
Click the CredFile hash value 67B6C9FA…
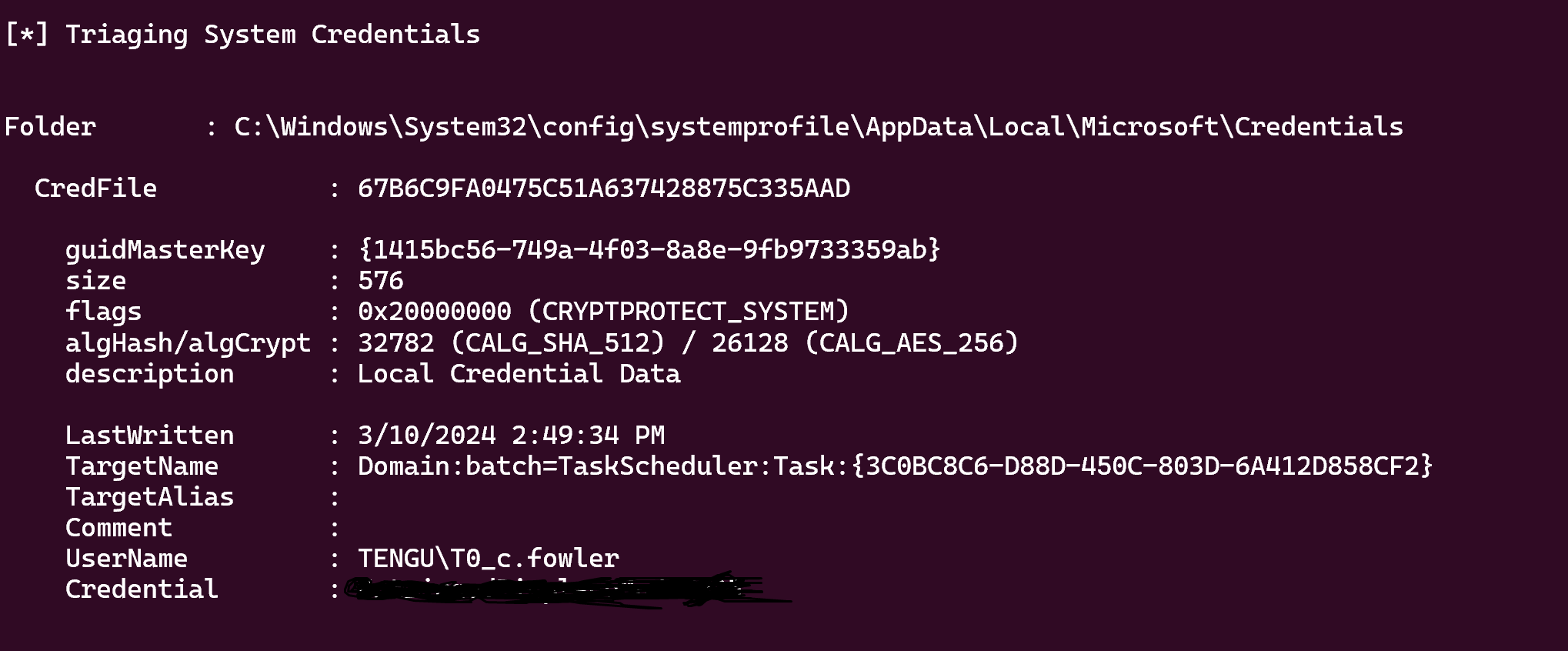tap(604, 189)
